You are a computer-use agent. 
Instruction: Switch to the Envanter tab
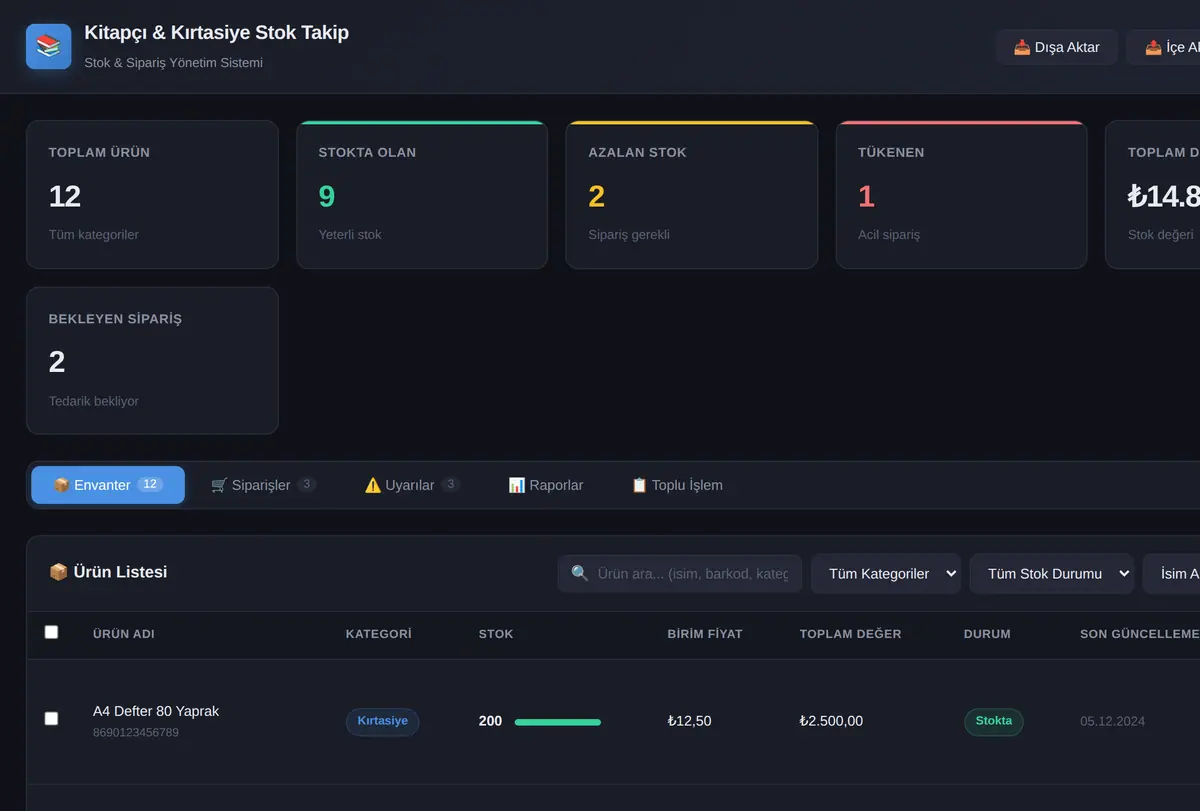coord(108,485)
